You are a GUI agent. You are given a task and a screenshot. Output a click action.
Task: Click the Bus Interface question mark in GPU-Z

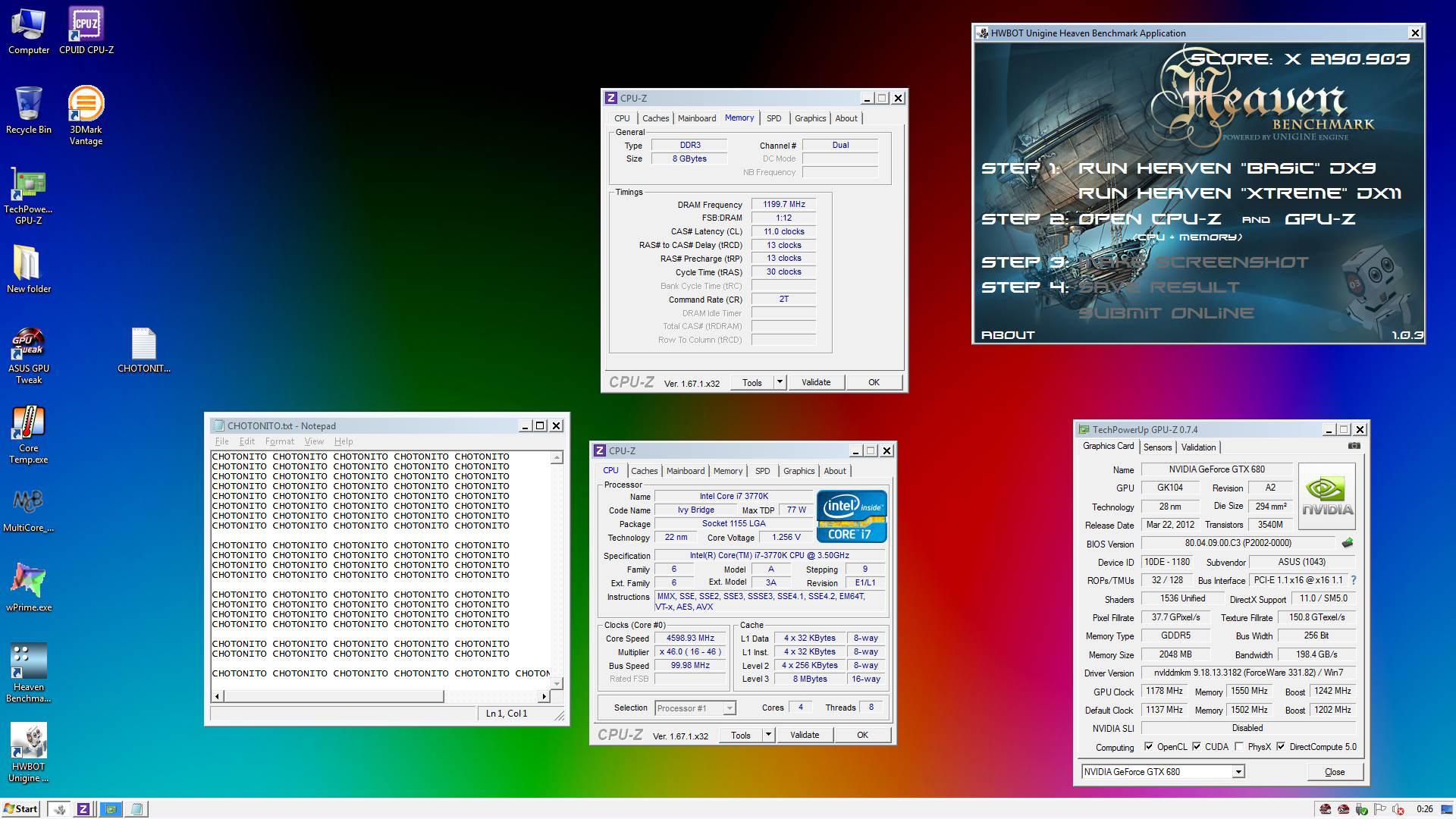point(1354,580)
